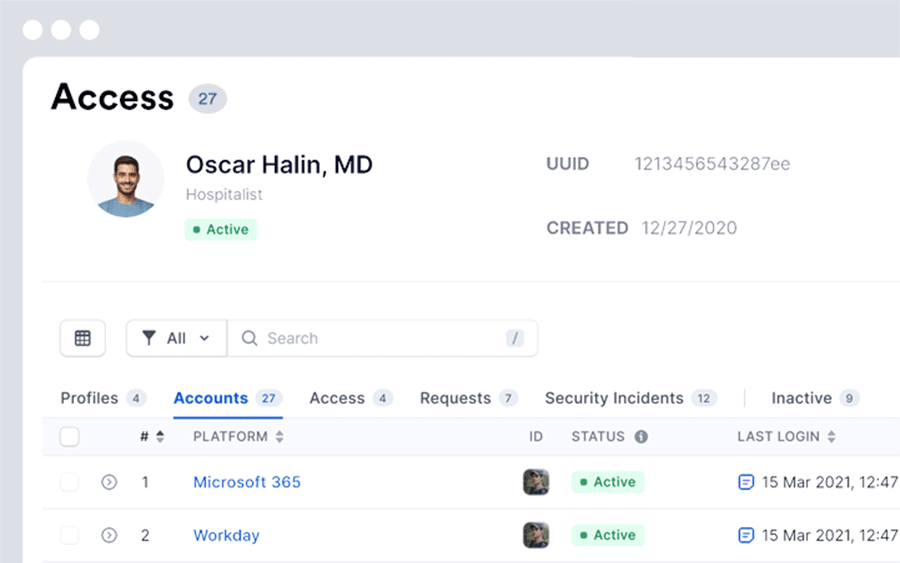Click the Search input field
Viewport: 900px width, 563px height.
[380, 338]
